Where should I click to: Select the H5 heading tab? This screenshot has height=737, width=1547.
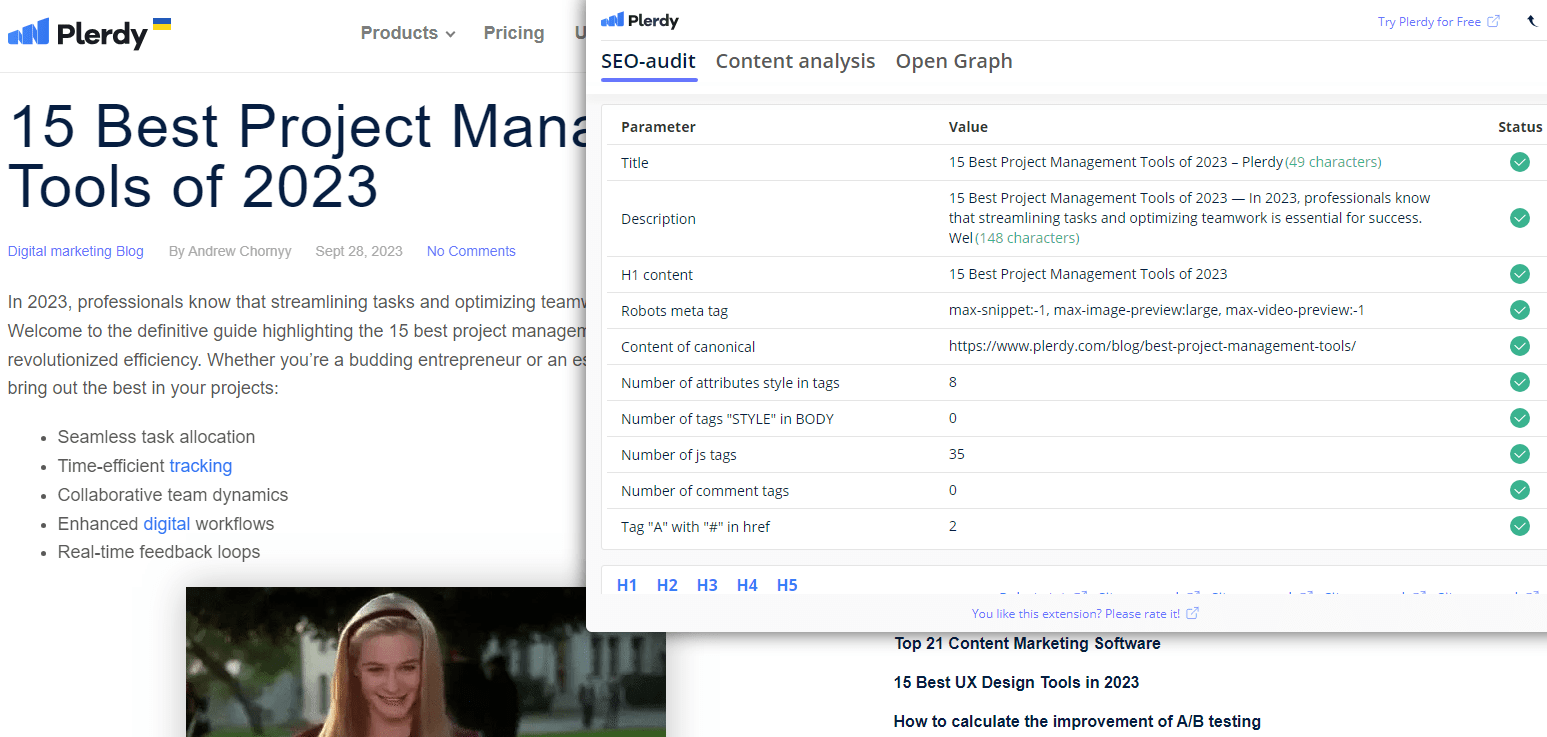[x=787, y=585]
